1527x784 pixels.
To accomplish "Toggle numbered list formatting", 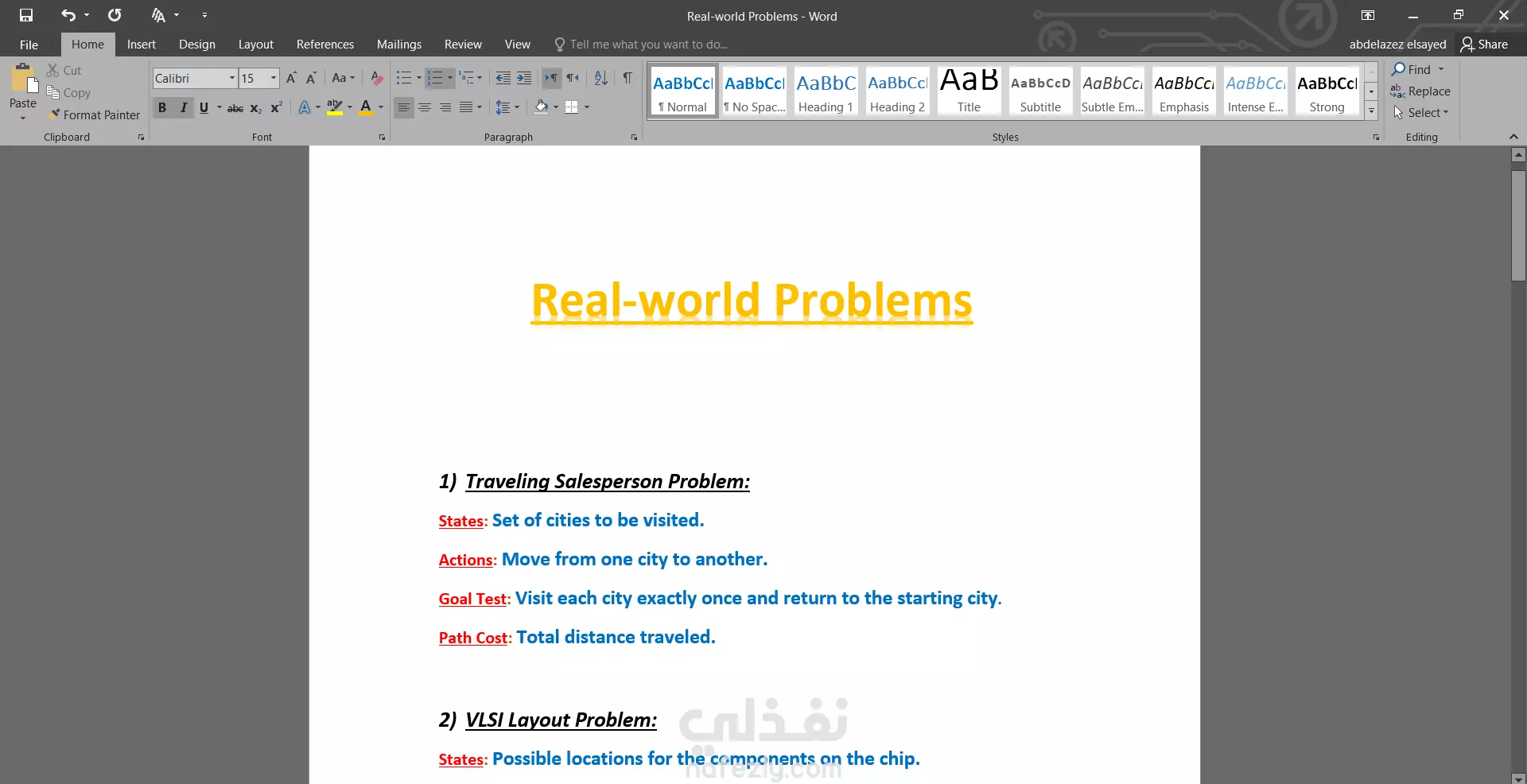I will coord(435,78).
